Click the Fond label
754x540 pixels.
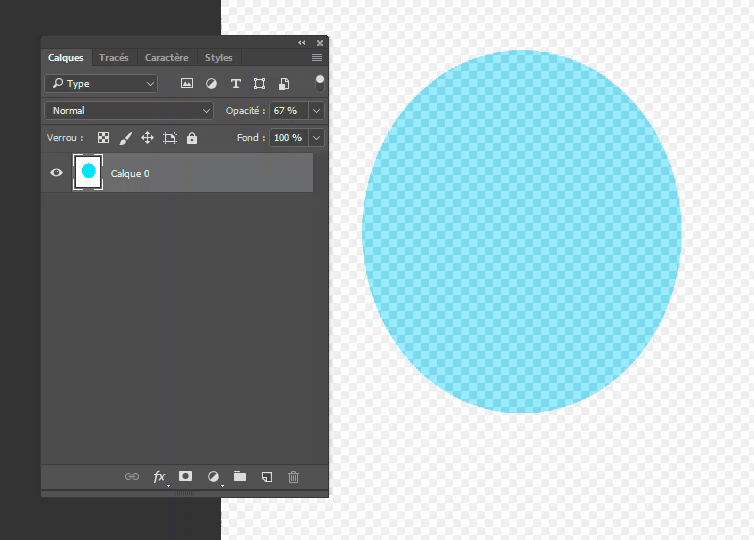(251, 138)
